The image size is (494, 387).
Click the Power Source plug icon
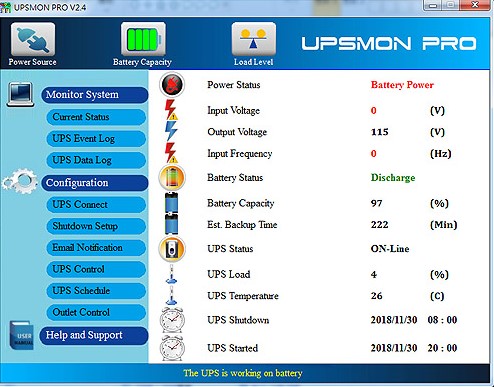point(33,39)
